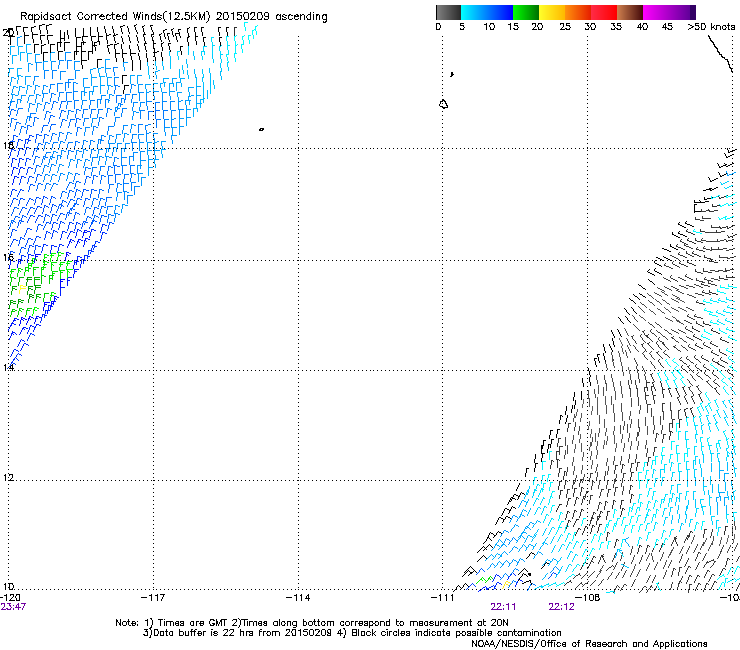Click the '12' latitude axis label
This screenshot has width=740, height=650.
8,478
